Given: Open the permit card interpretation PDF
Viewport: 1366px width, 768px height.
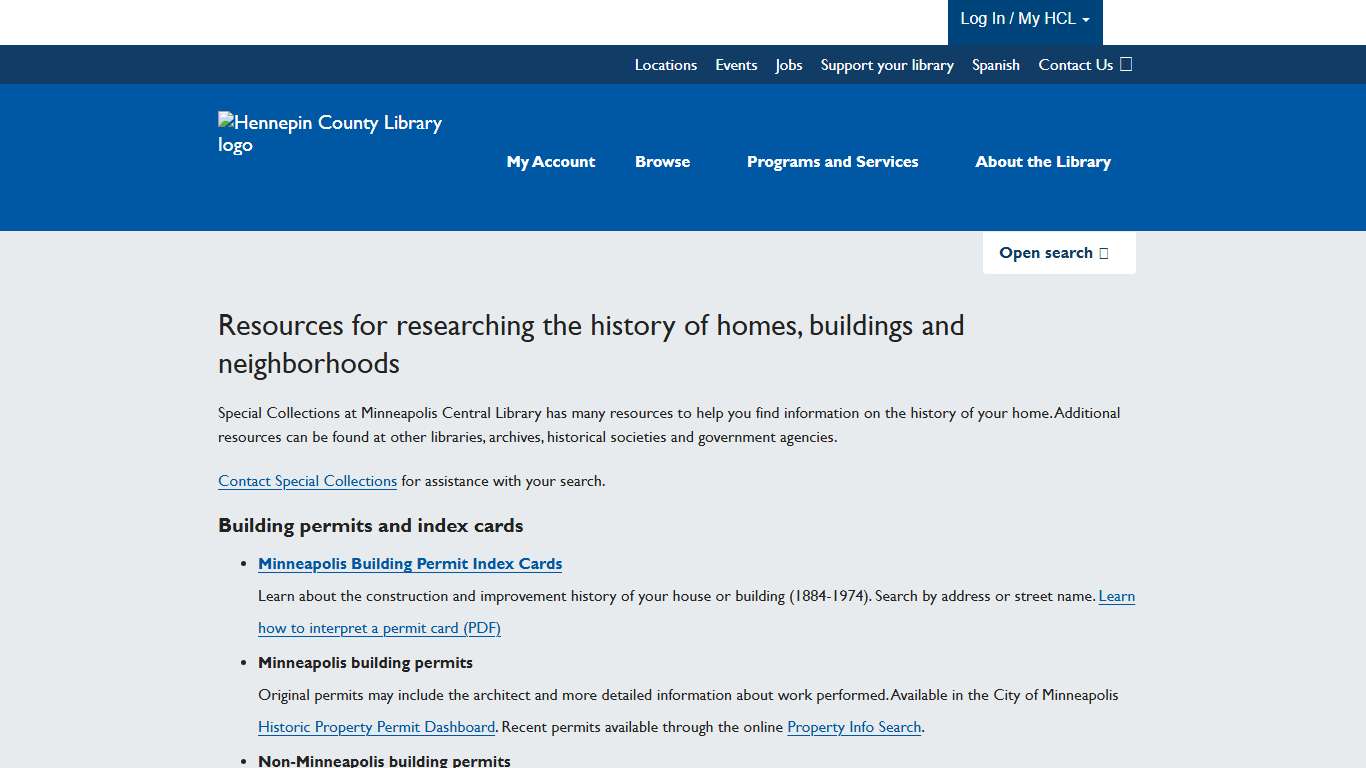Looking at the screenshot, I should [x=379, y=627].
